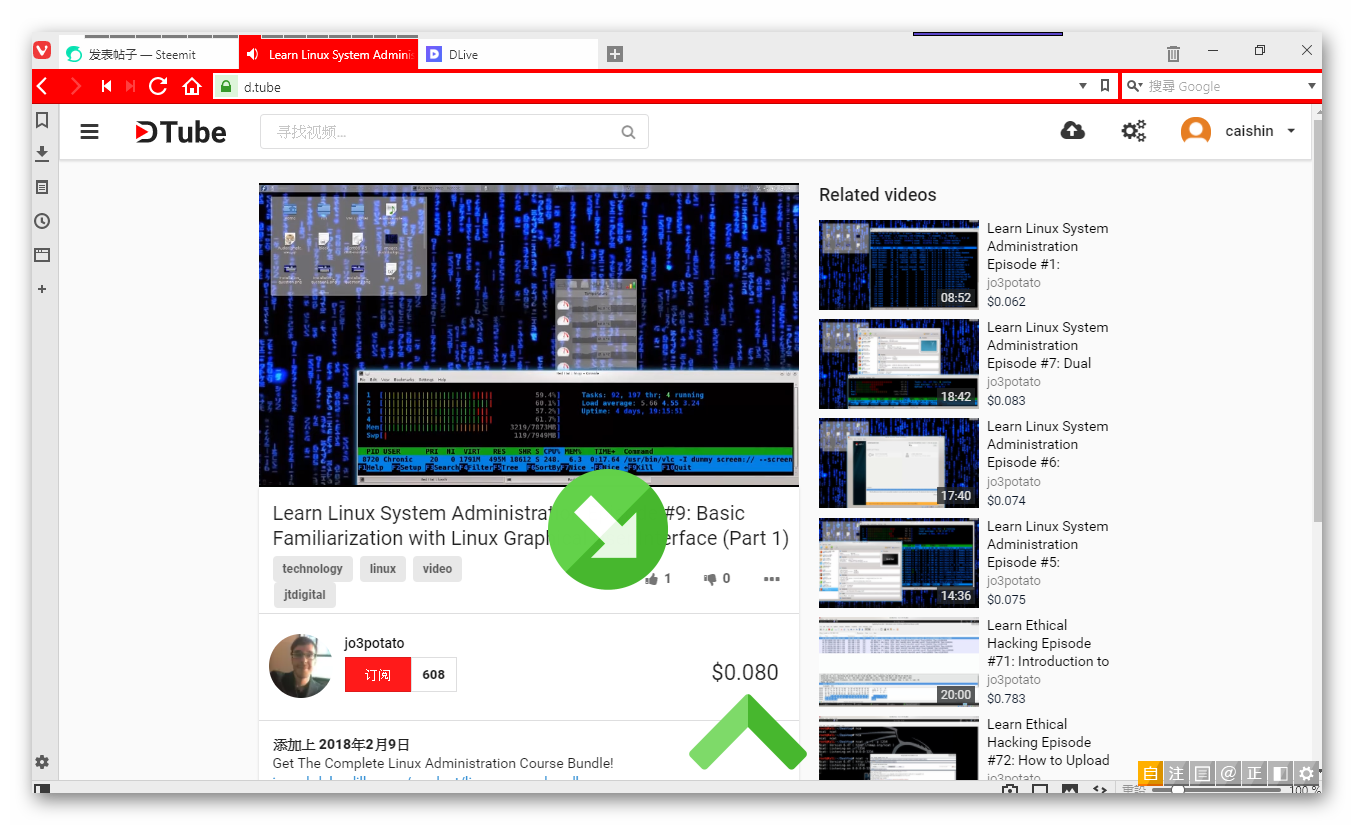This screenshot has height=825, width=1354.
Task: Switch to the DLive tab
Action: click(508, 54)
